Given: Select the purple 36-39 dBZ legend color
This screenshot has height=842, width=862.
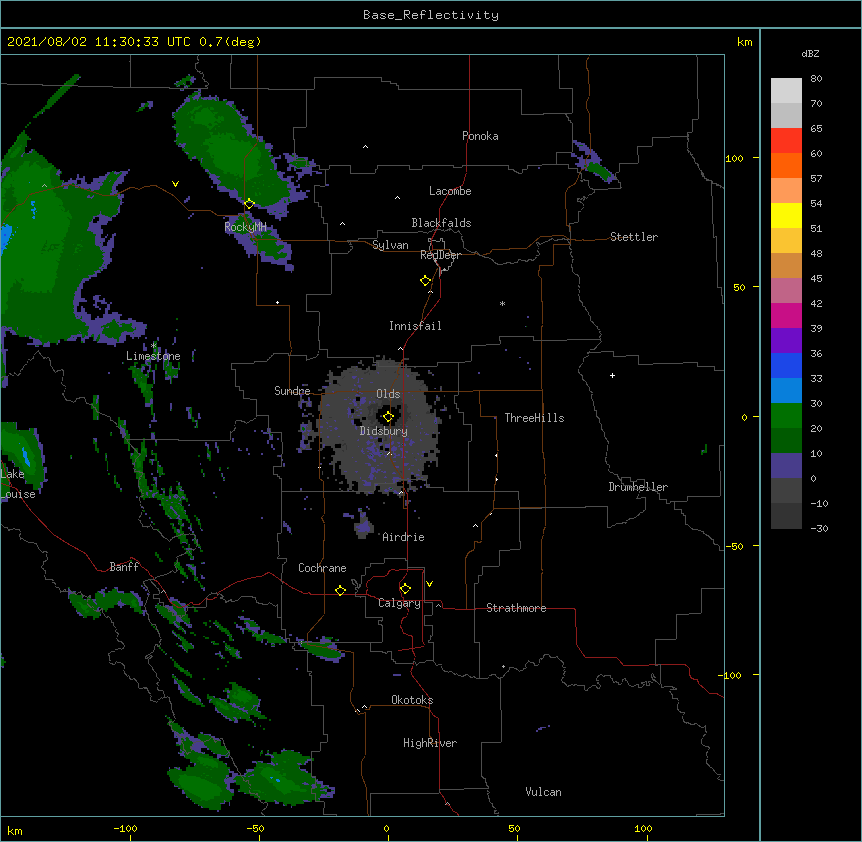Looking at the screenshot, I should 786,341.
